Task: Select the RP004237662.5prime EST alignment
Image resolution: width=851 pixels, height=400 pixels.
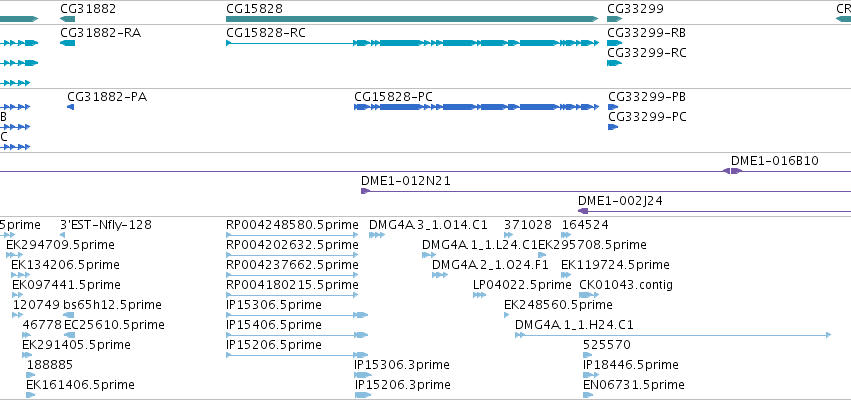Action: 292,275
